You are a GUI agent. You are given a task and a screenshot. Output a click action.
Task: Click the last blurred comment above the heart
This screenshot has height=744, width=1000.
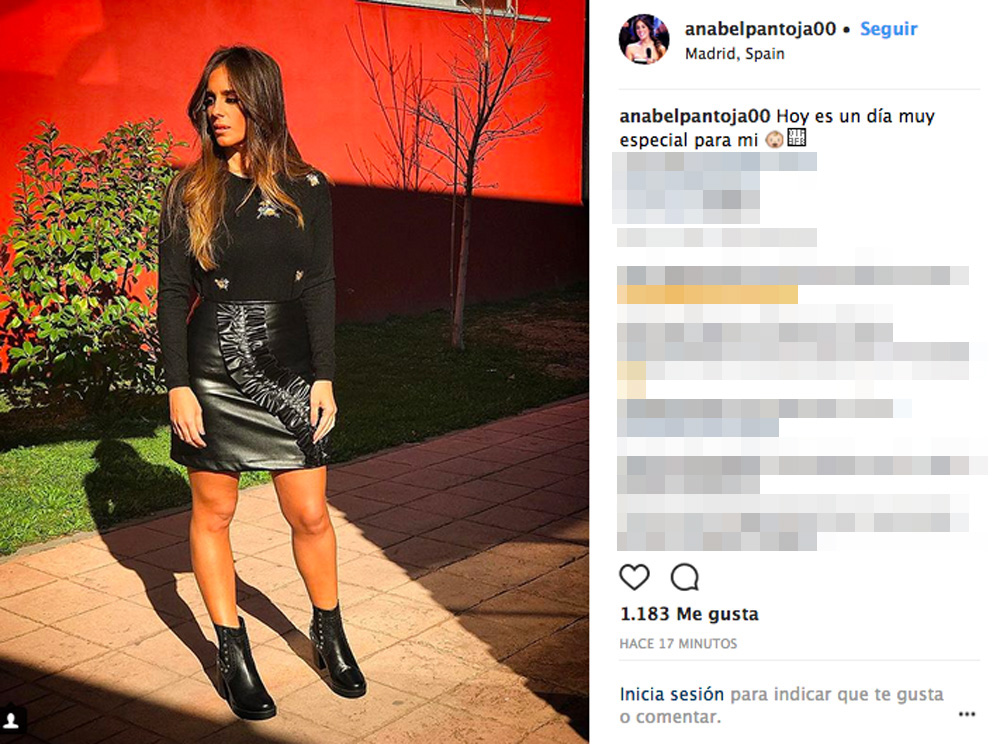click(793, 531)
